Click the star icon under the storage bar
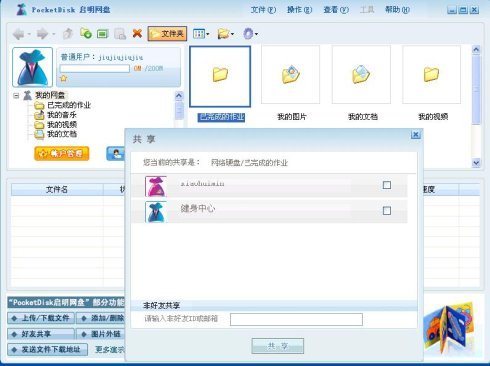Viewport: 490px width, 366px height. coord(64,78)
